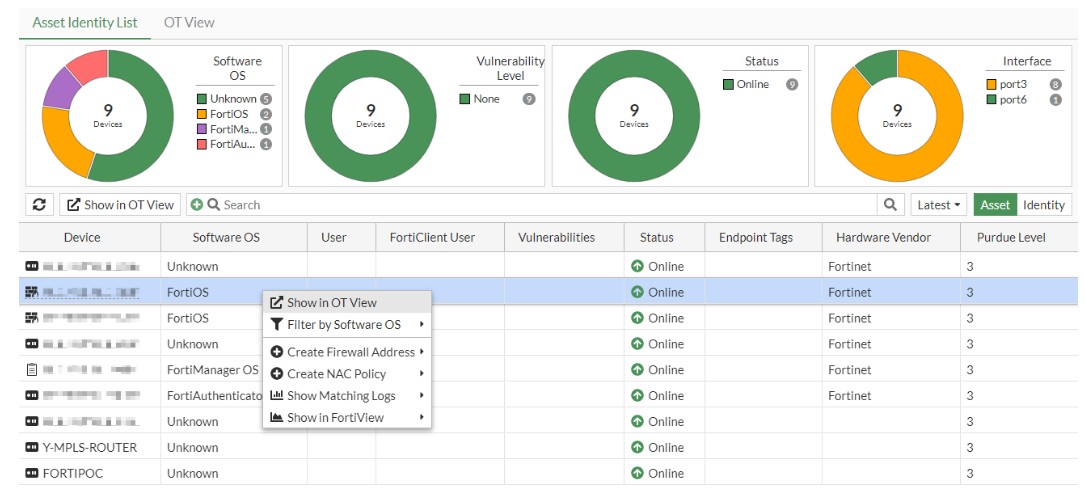
Task: Open the OT View tab
Action: (x=189, y=22)
